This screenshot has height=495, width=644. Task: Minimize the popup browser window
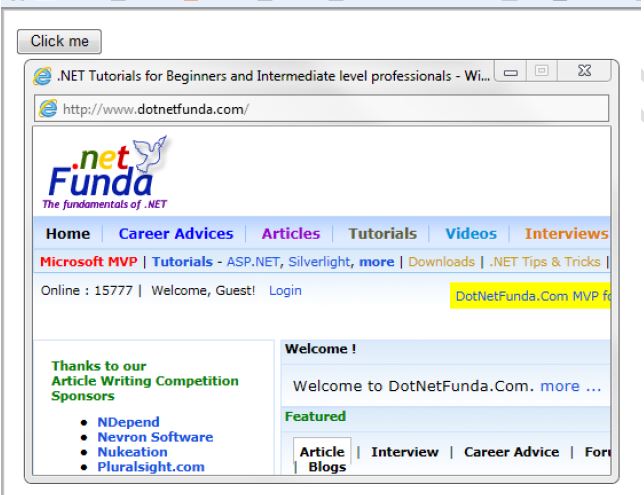[x=511, y=72]
